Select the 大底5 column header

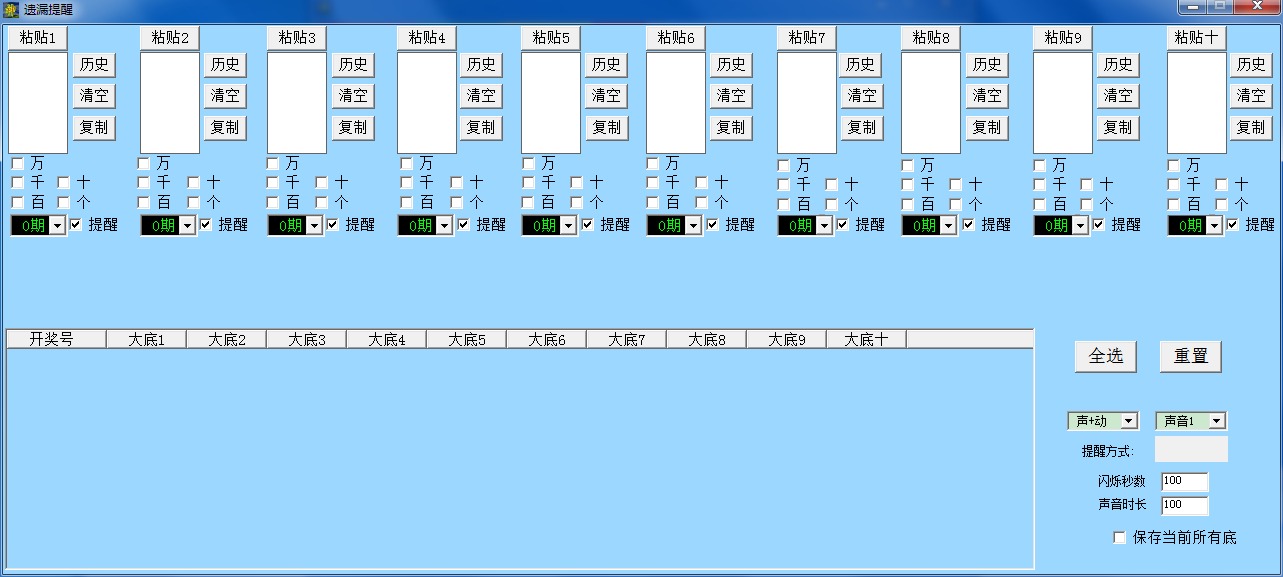coord(466,339)
